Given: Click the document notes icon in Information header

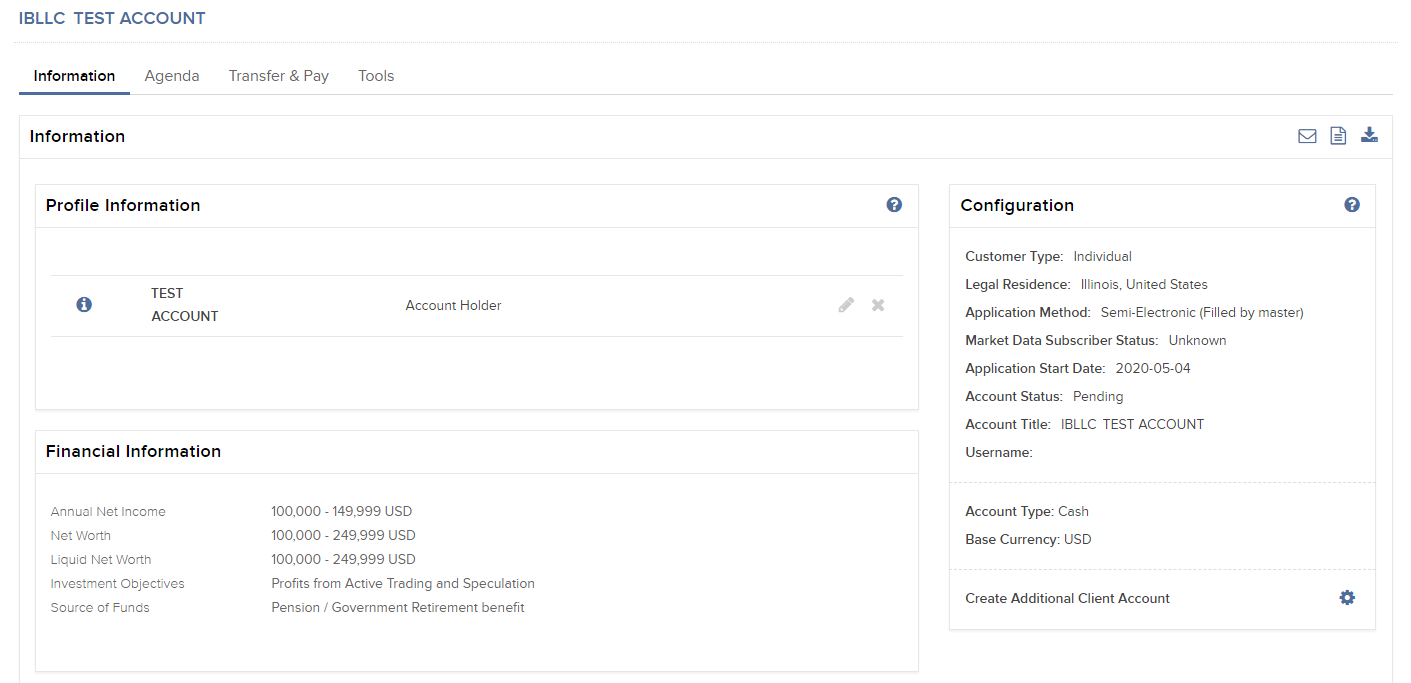Looking at the screenshot, I should point(1338,135).
